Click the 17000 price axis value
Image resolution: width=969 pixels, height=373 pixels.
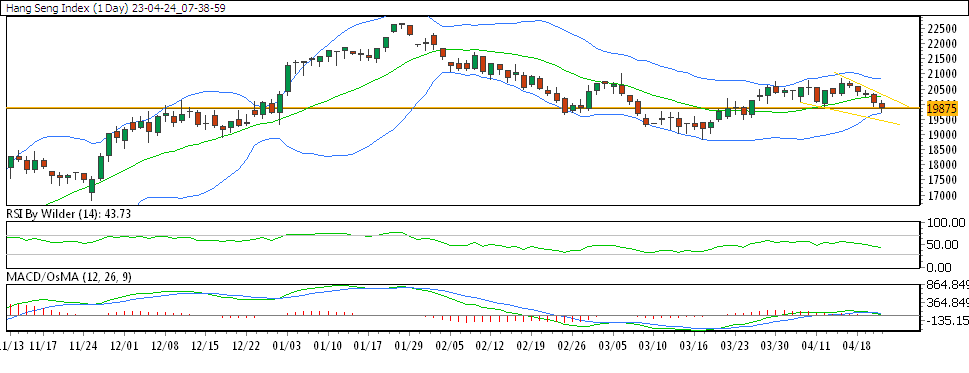[x=942, y=195]
